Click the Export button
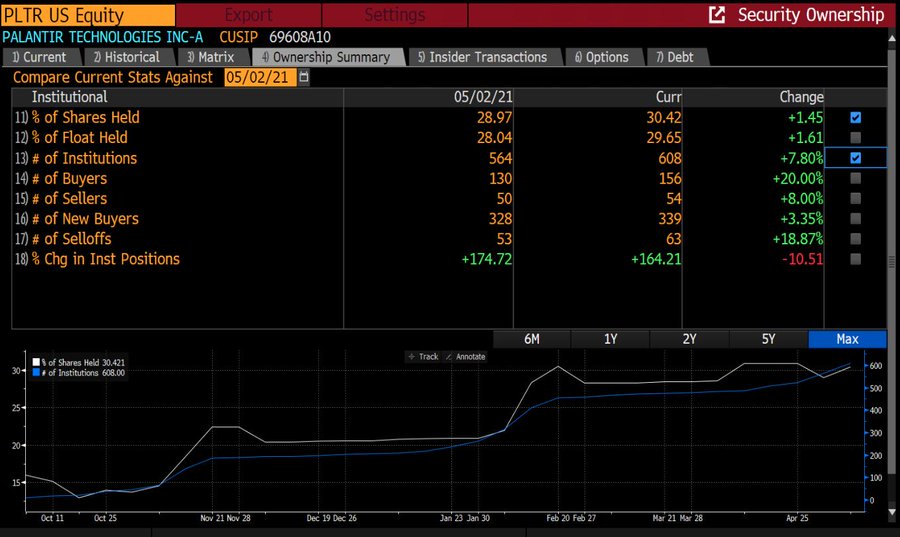900x537 pixels. tap(249, 15)
